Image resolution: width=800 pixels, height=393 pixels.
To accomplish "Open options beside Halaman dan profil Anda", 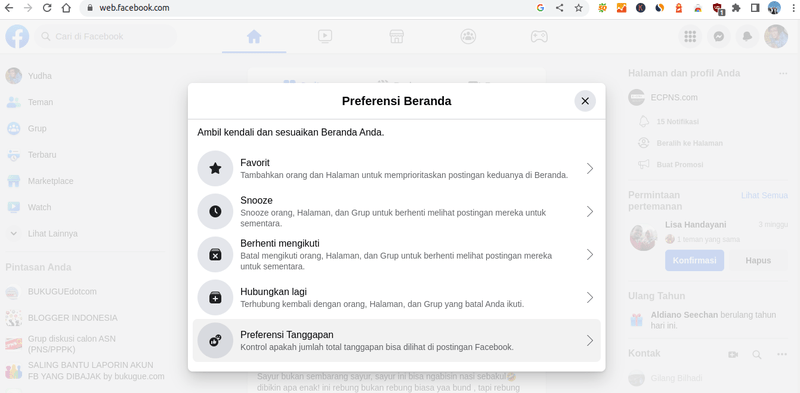I will 783,73.
